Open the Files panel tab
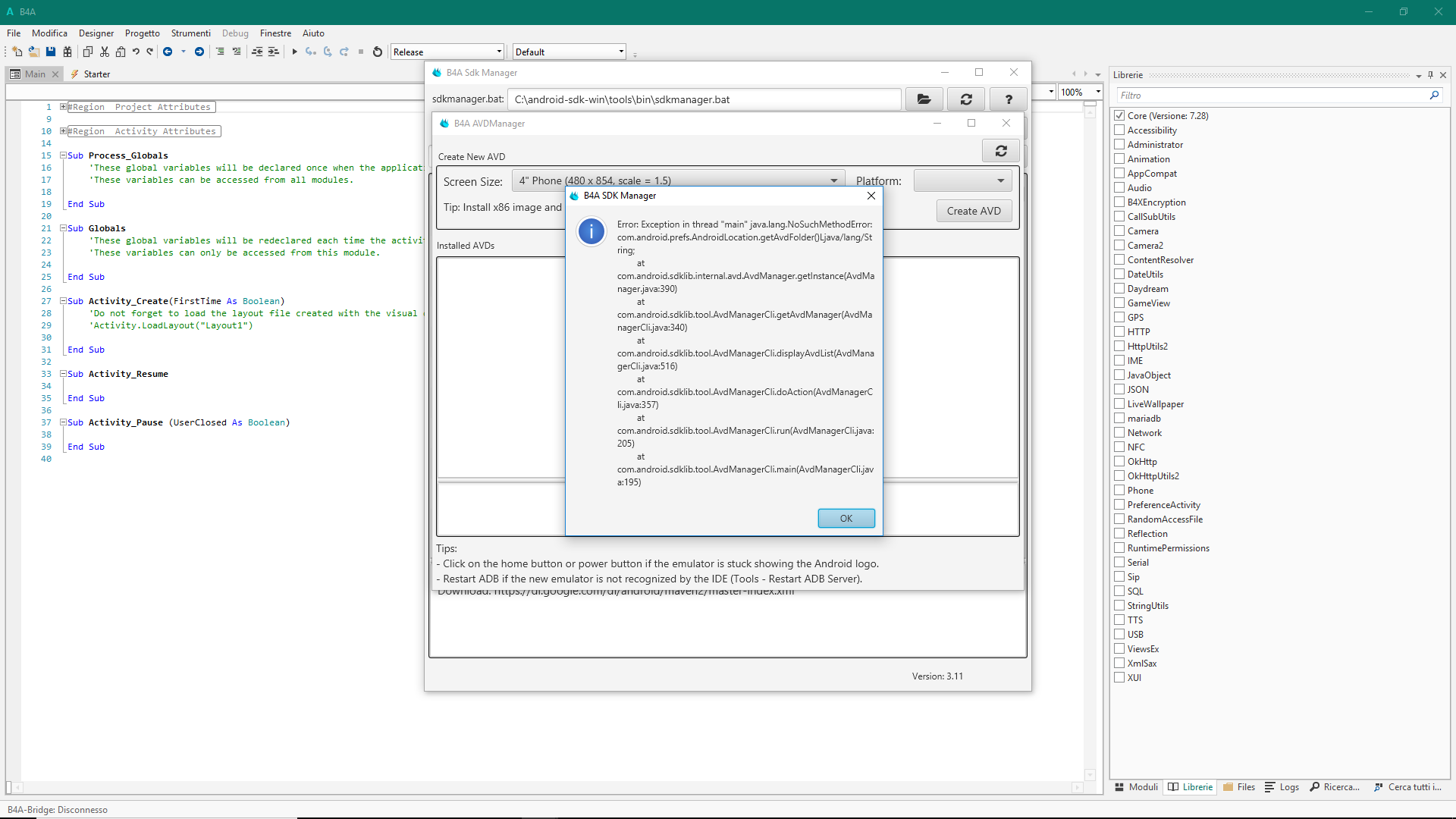Viewport: 1456px width, 819px height. tap(1238, 787)
